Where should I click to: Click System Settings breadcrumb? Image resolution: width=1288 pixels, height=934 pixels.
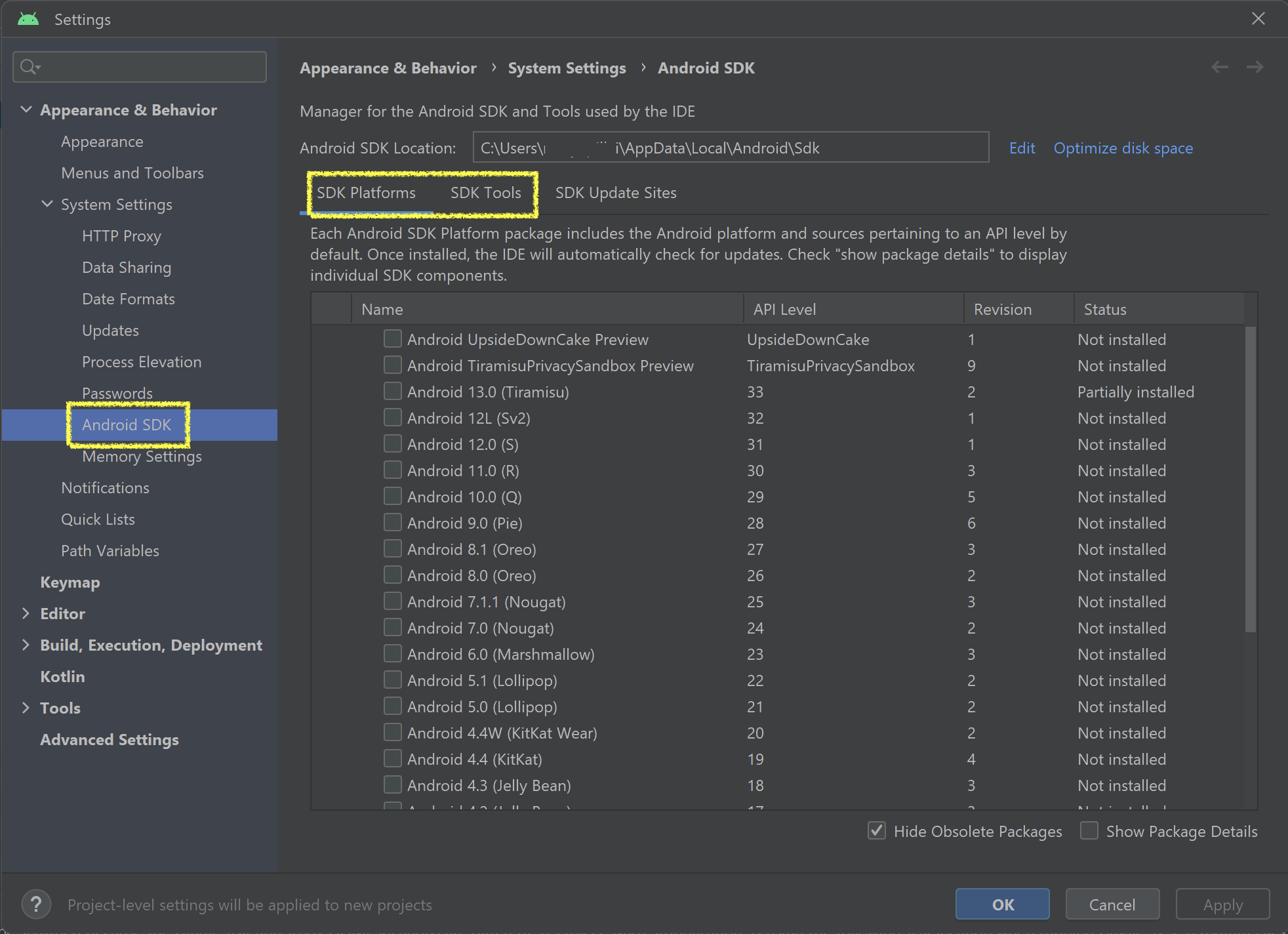point(567,68)
